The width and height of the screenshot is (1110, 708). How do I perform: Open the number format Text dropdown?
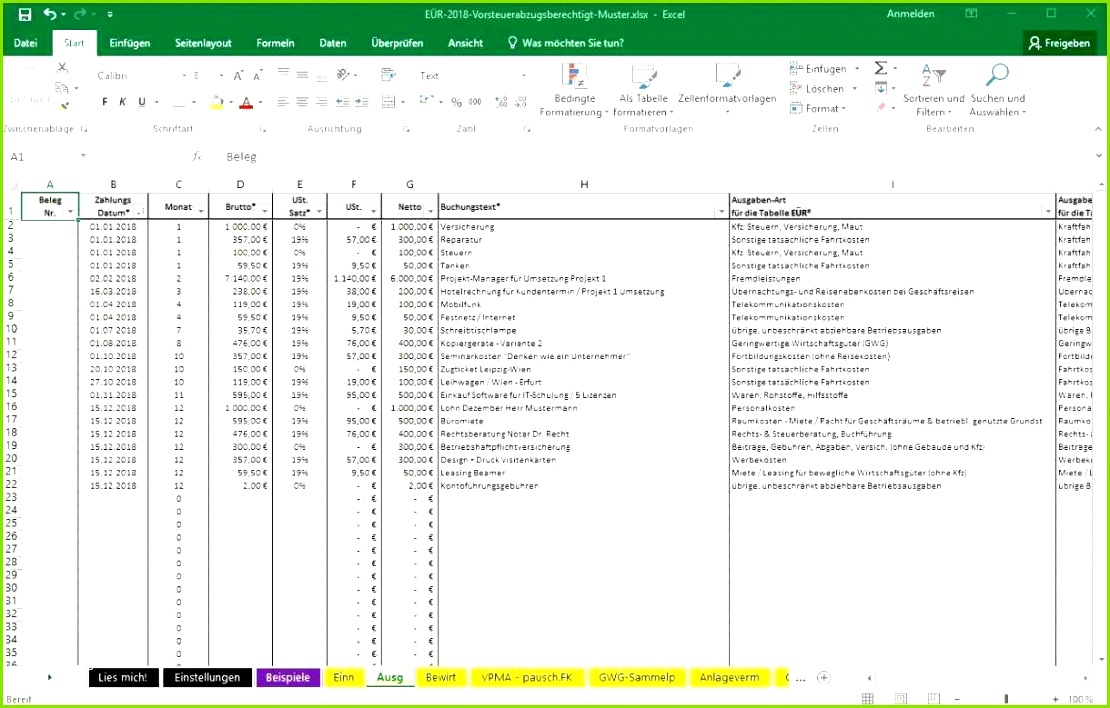point(524,75)
